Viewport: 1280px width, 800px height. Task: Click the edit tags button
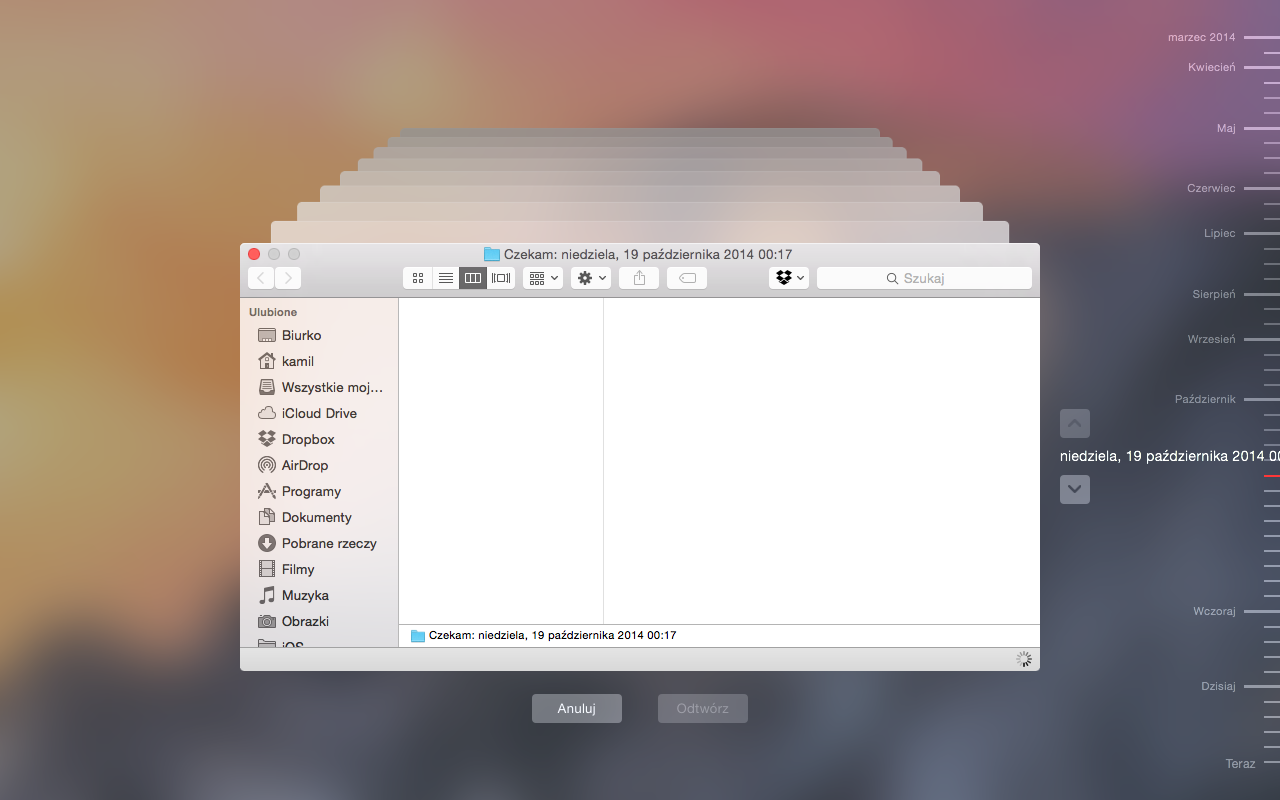[x=687, y=278]
